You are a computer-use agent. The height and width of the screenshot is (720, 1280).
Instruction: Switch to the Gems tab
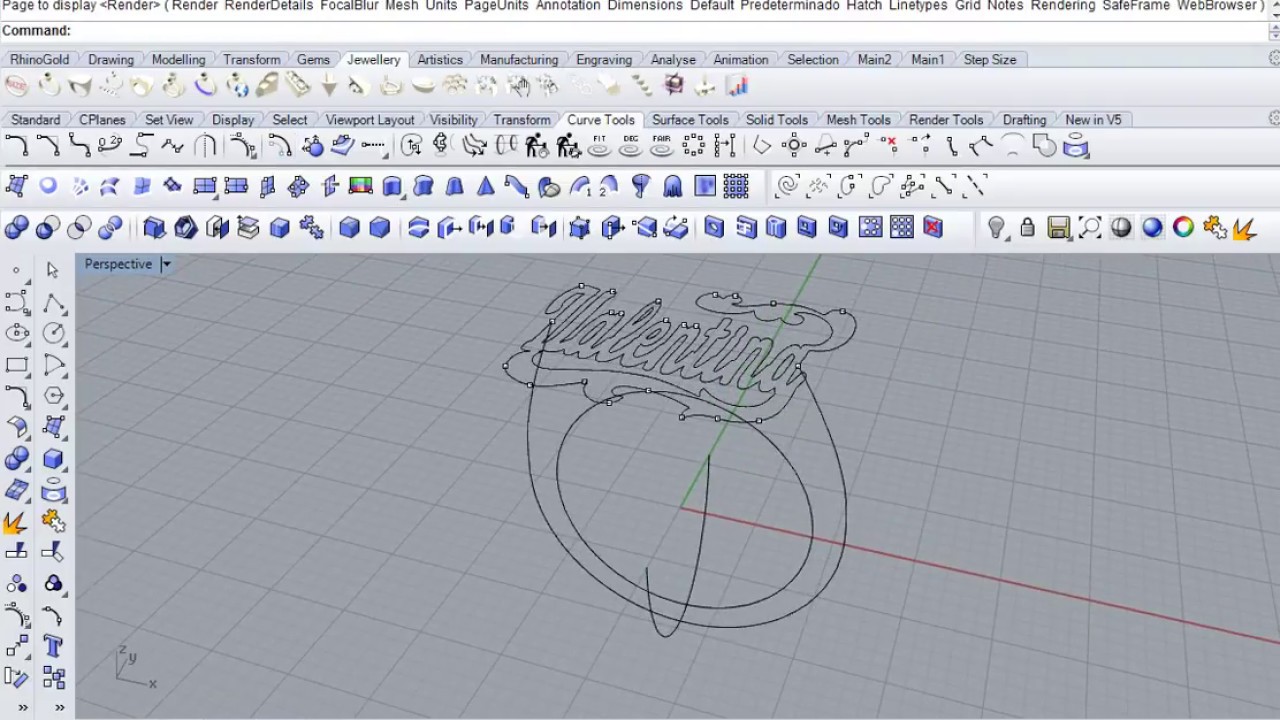(x=313, y=59)
